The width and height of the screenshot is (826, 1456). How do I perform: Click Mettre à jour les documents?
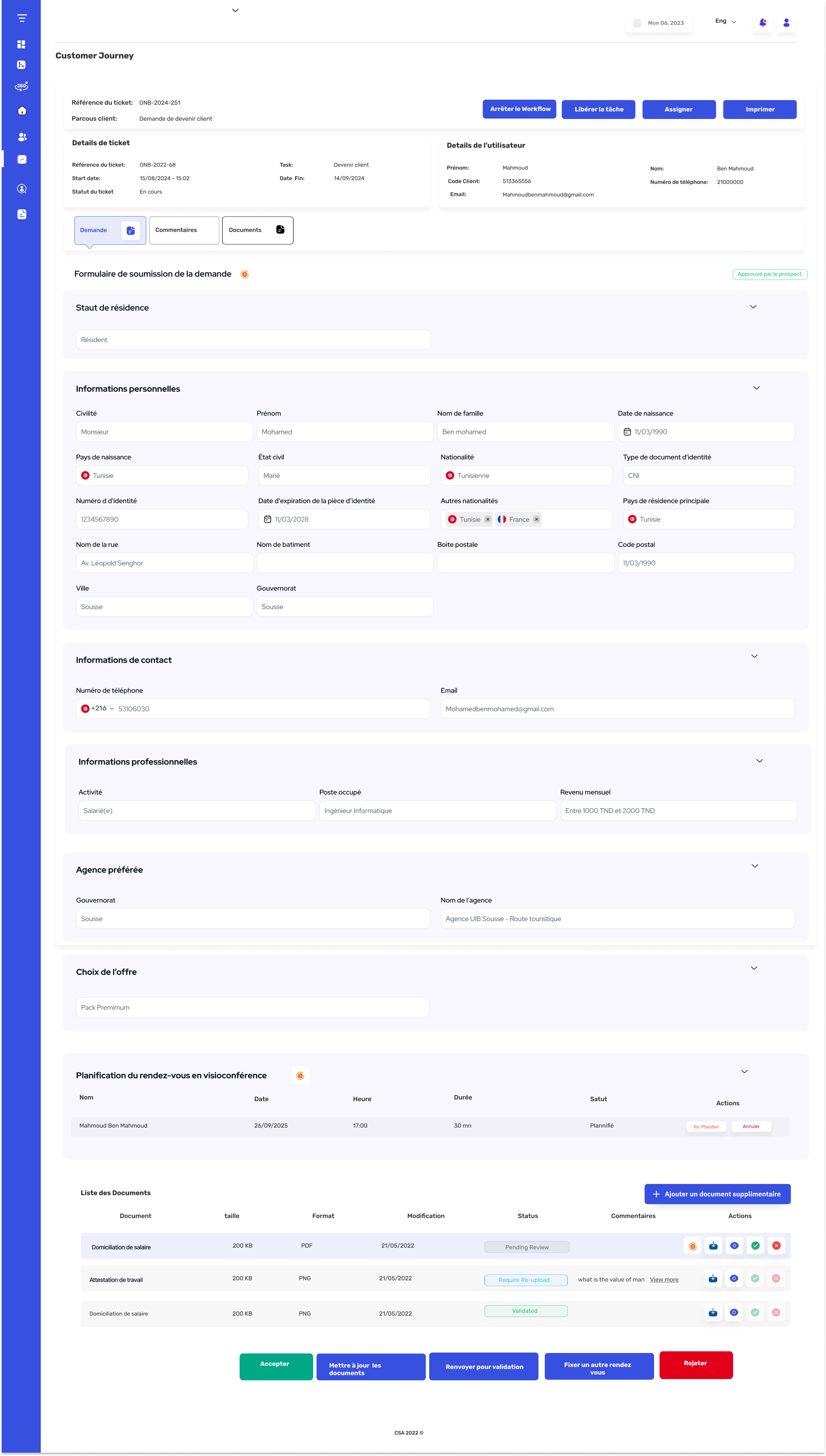(370, 1366)
